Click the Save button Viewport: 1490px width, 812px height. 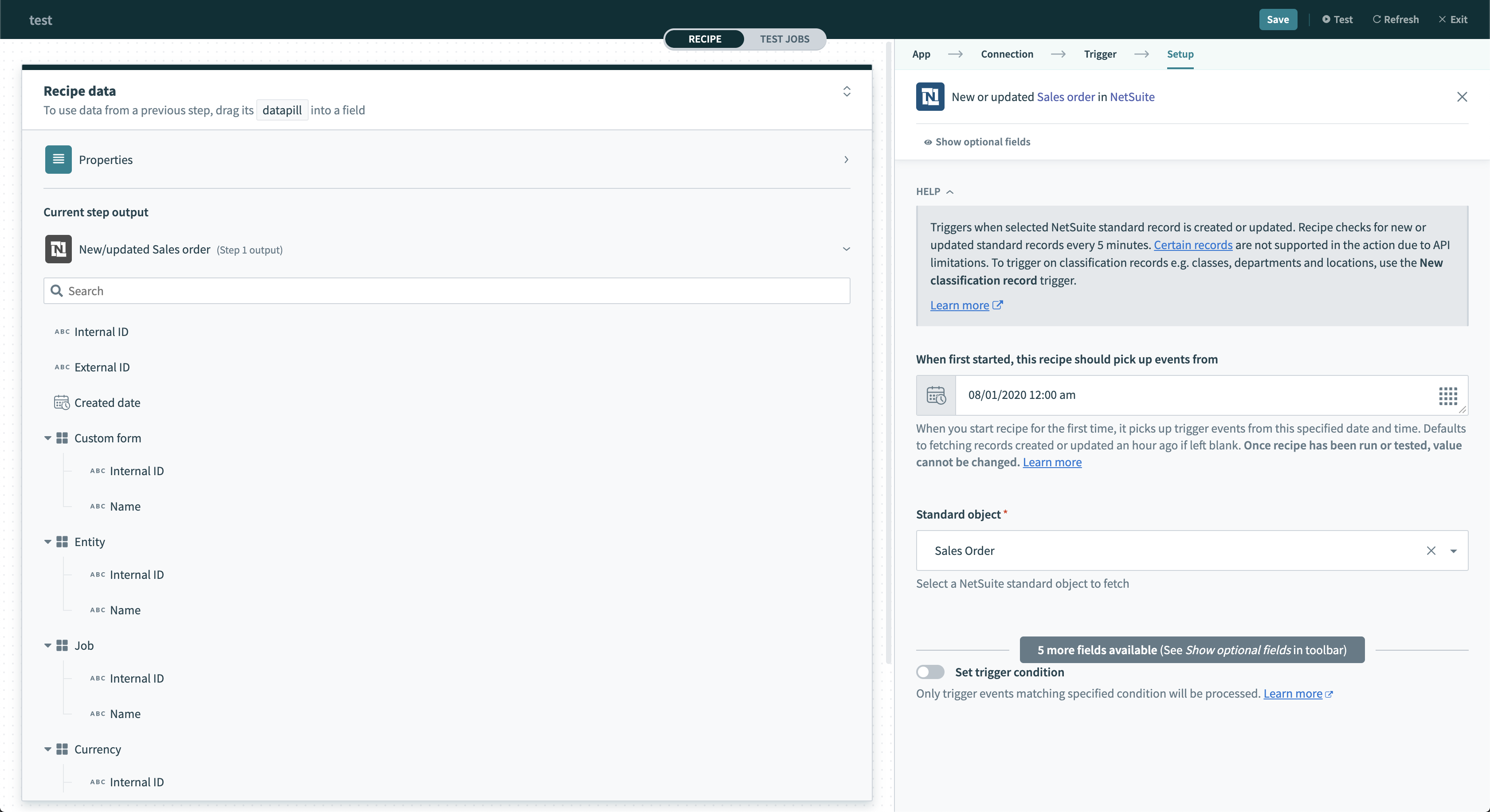coord(1278,19)
